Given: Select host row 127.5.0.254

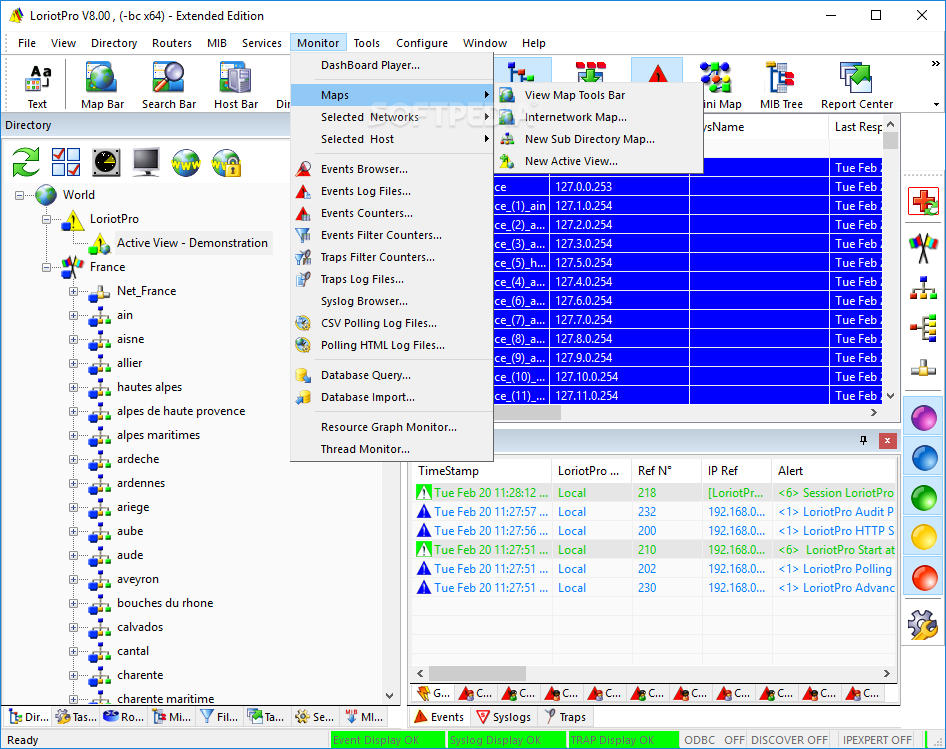Looking at the screenshot, I should 688,263.
